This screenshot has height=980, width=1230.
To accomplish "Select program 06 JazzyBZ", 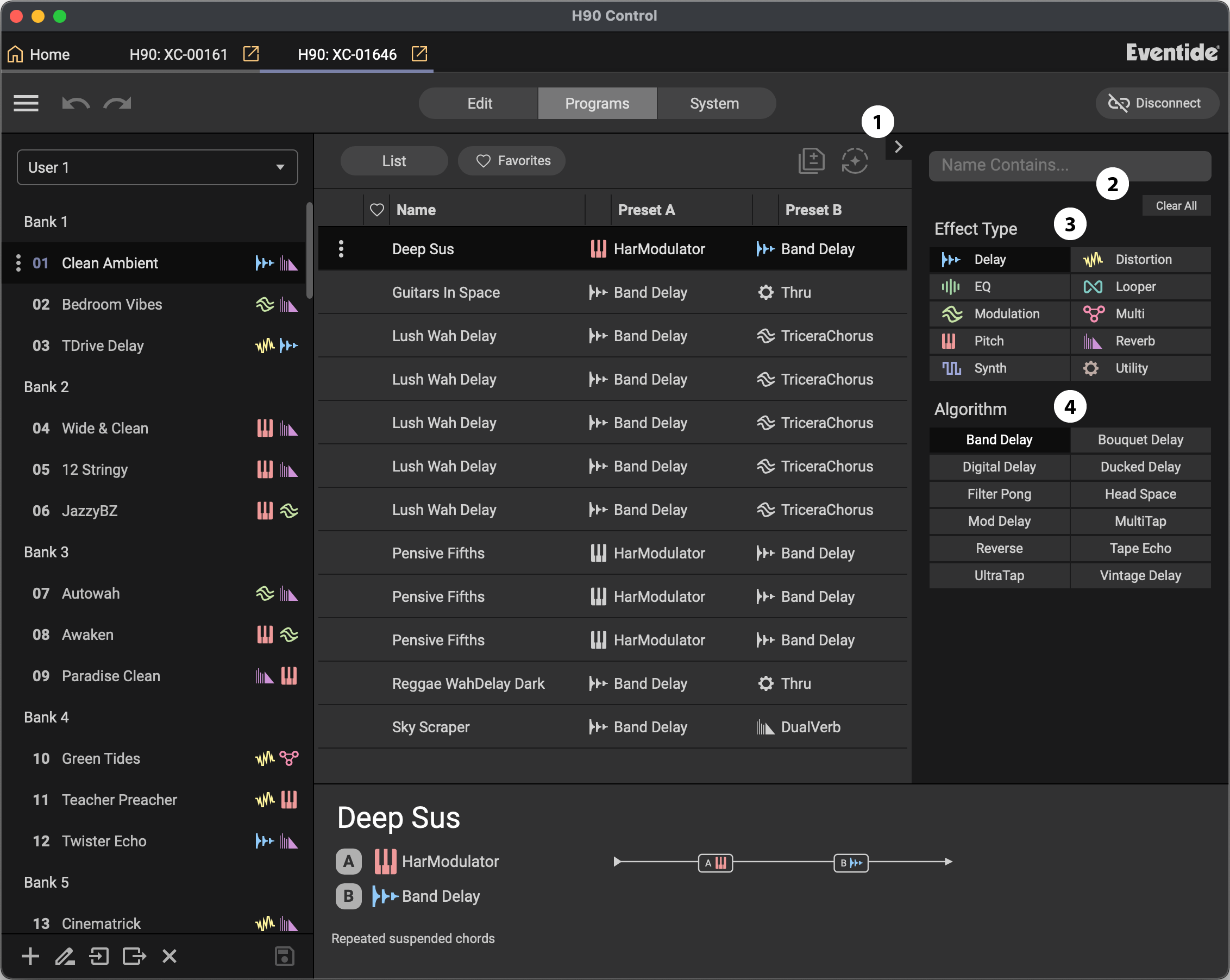I will pyautogui.click(x=155, y=511).
